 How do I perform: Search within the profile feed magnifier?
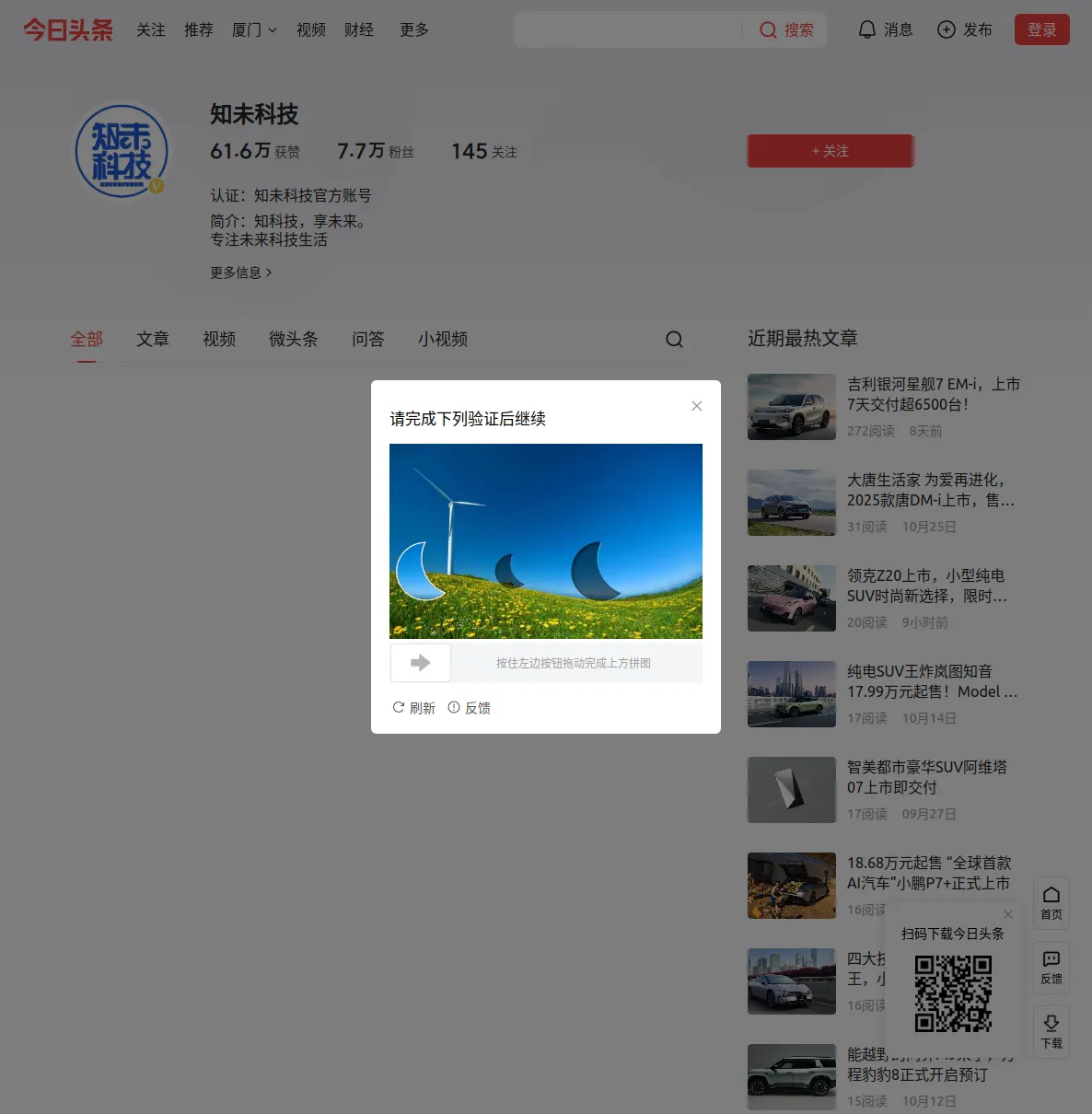(674, 340)
